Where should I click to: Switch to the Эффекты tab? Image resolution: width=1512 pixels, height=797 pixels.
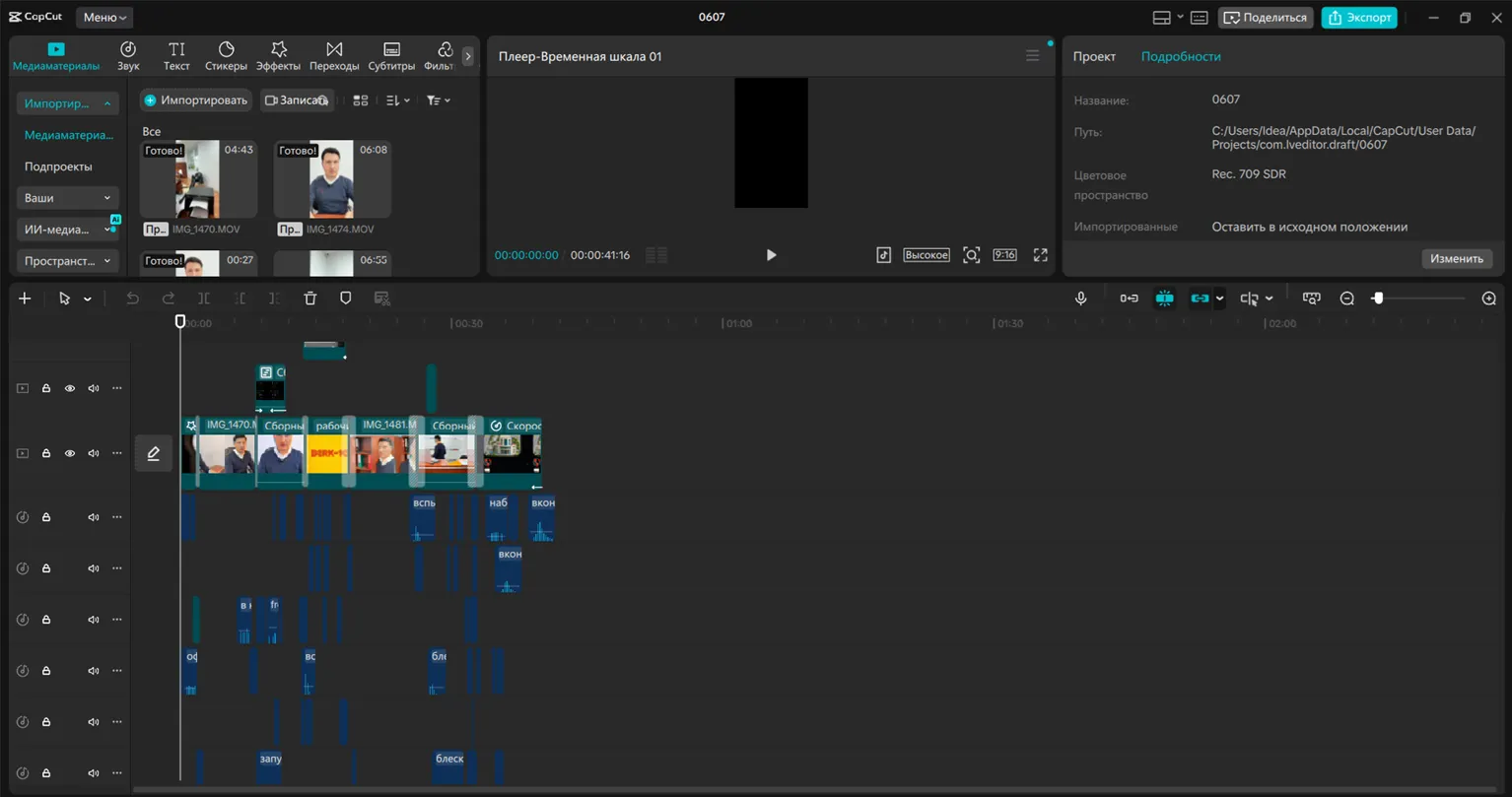(278, 56)
